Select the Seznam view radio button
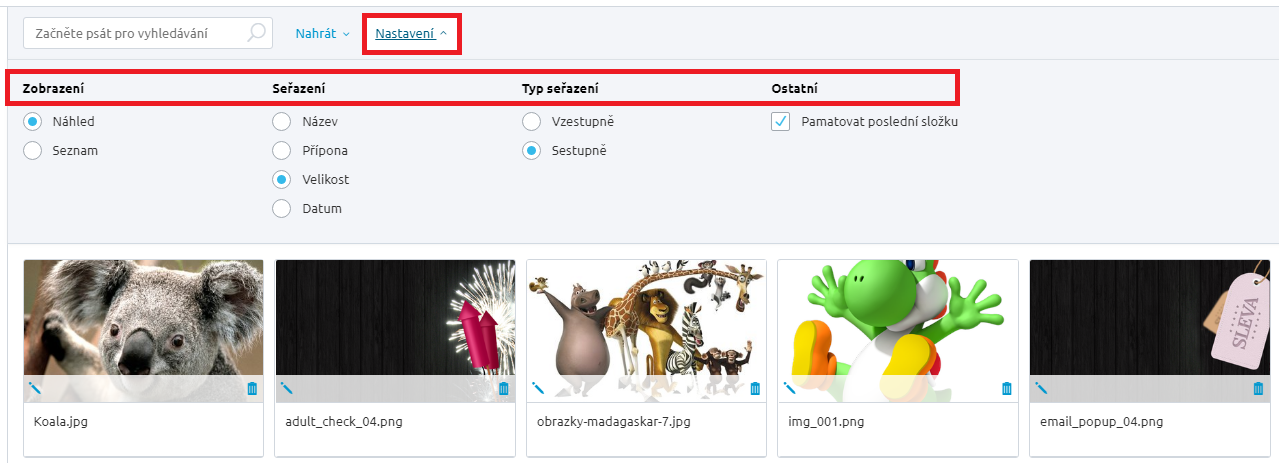 coord(33,151)
